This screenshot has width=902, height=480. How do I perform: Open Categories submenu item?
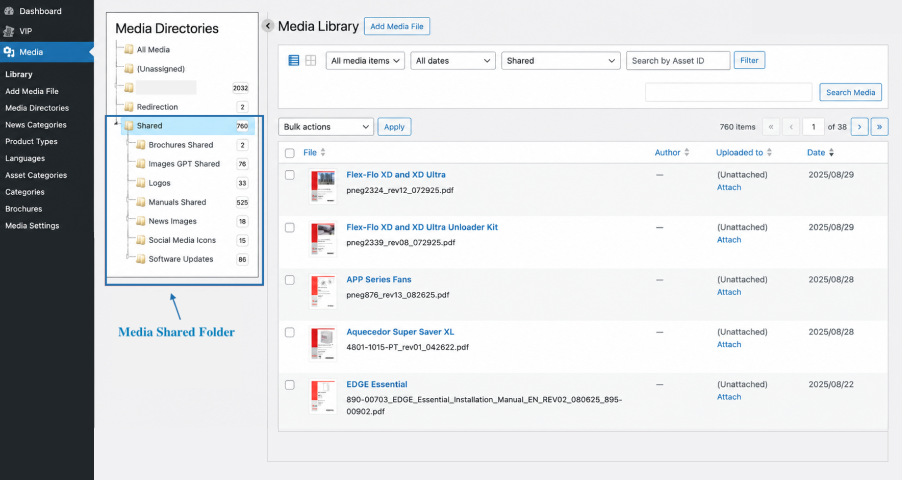pos(25,192)
